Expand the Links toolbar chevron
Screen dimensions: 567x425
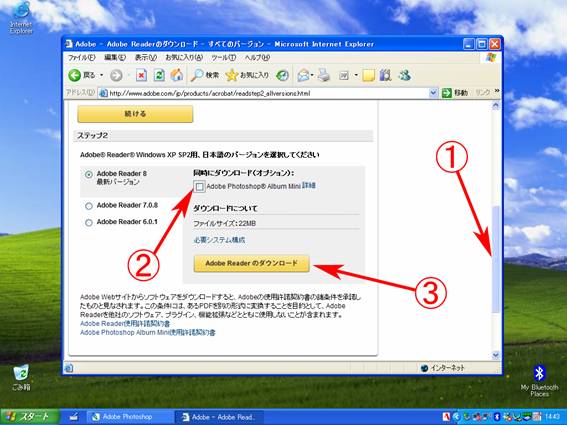497,90
